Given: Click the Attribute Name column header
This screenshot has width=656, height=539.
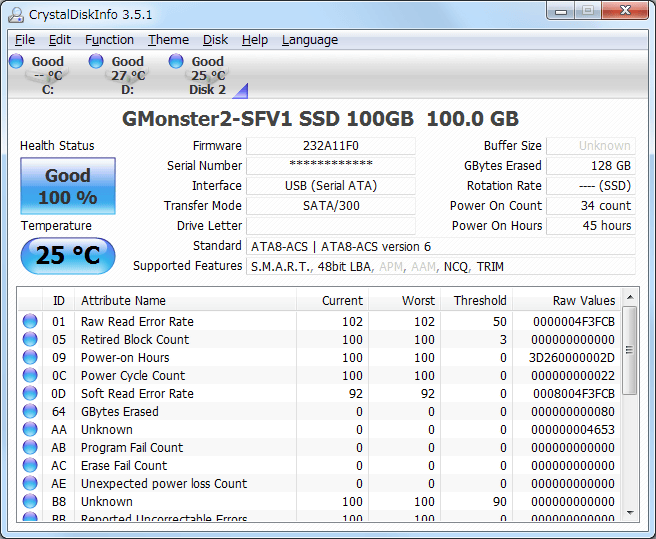Looking at the screenshot, I should coord(185,300).
